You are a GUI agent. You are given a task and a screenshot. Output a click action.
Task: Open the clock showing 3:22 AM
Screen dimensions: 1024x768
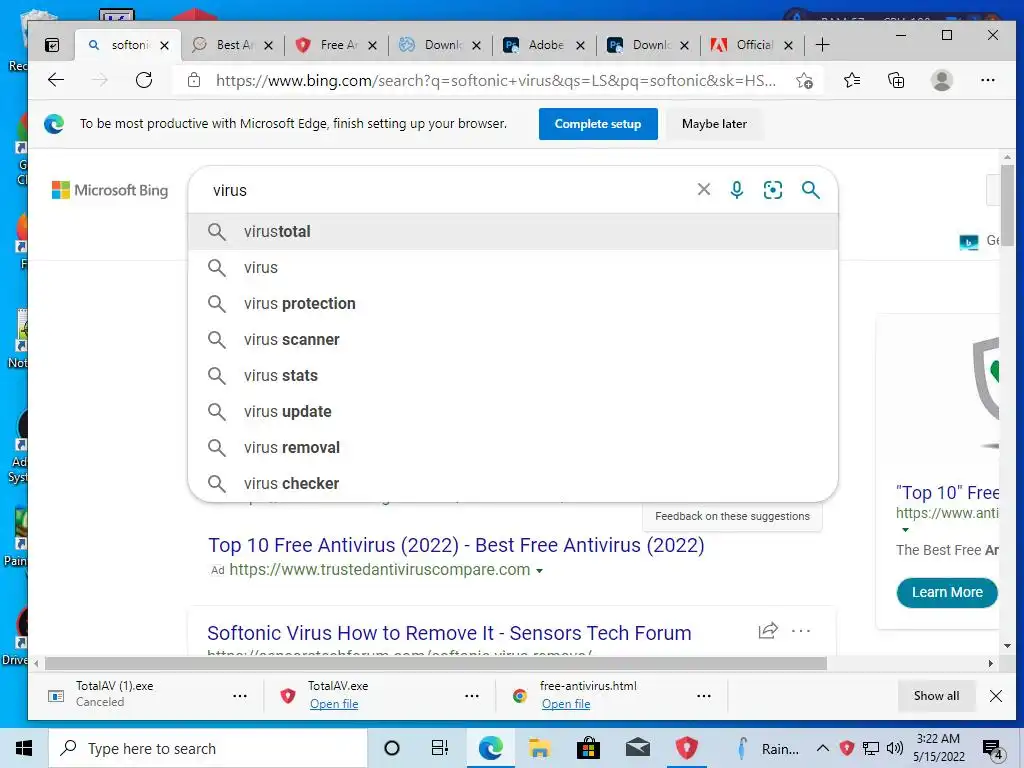938,748
